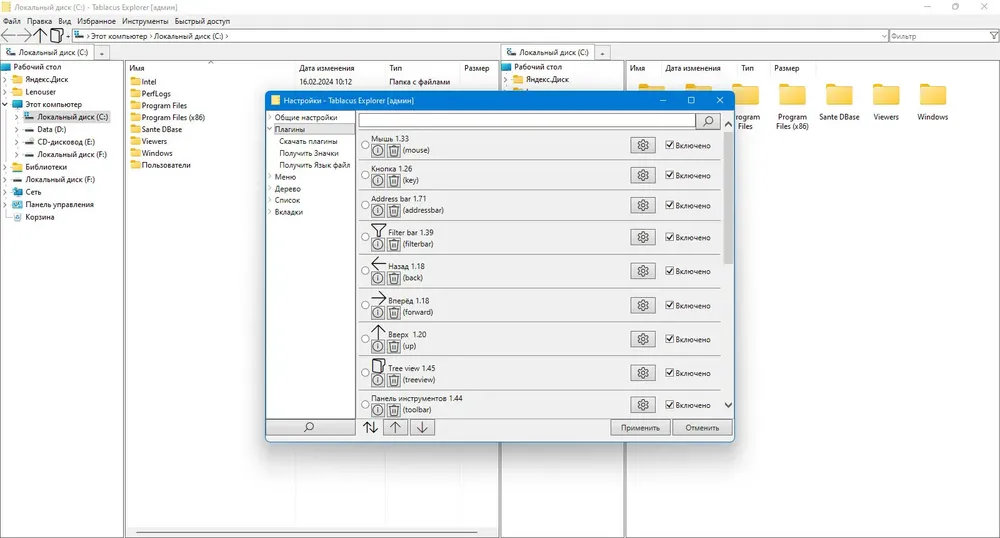Move selected plugin up with arrow button

click(395, 428)
